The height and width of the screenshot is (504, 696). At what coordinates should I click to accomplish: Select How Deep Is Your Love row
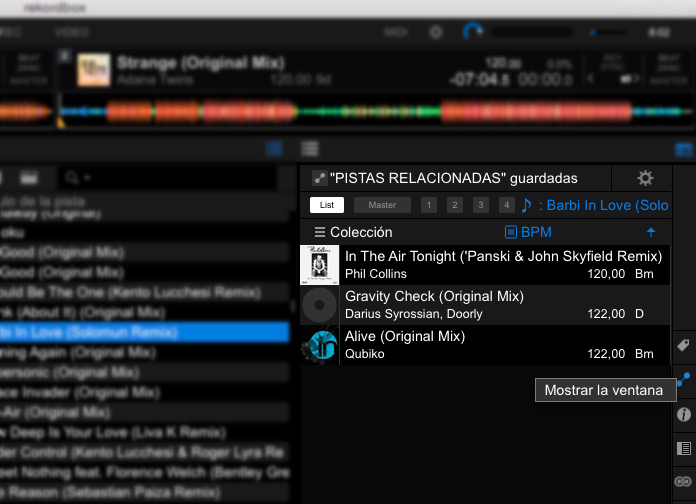click(x=145, y=433)
